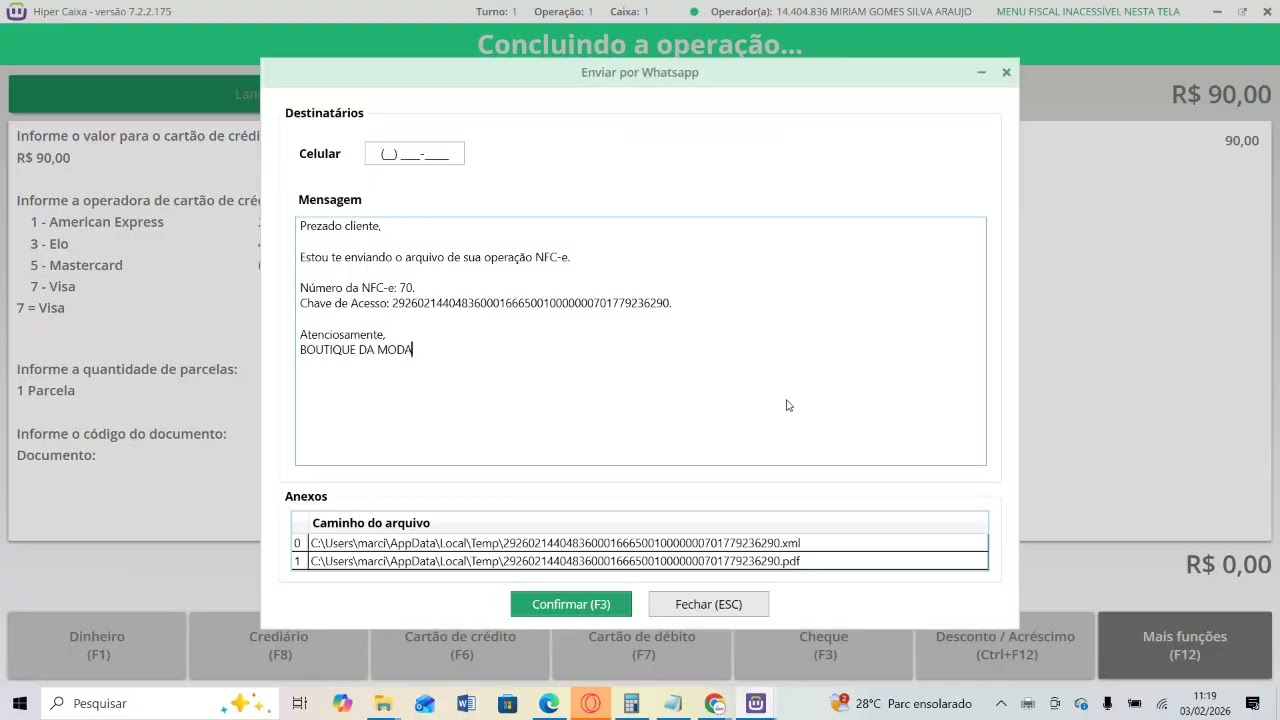Choose Cartão de crédito (F6) payment
This screenshot has width=1280, height=720.
tap(460, 645)
